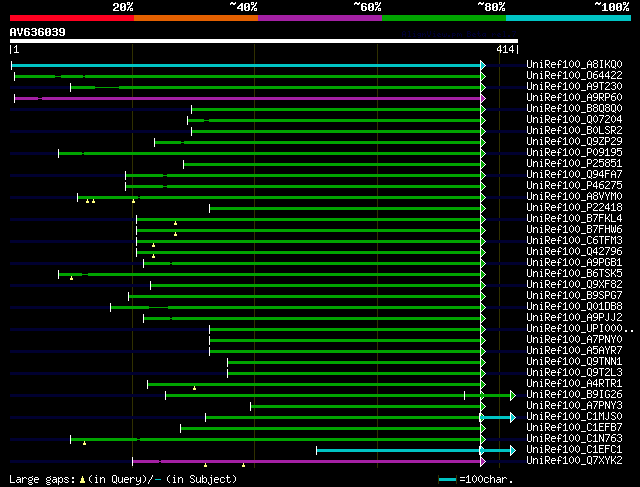Click the purple Q7XYK2 alignment bar
Image resolution: width=640 pixels, height=487 pixels.
307,462
